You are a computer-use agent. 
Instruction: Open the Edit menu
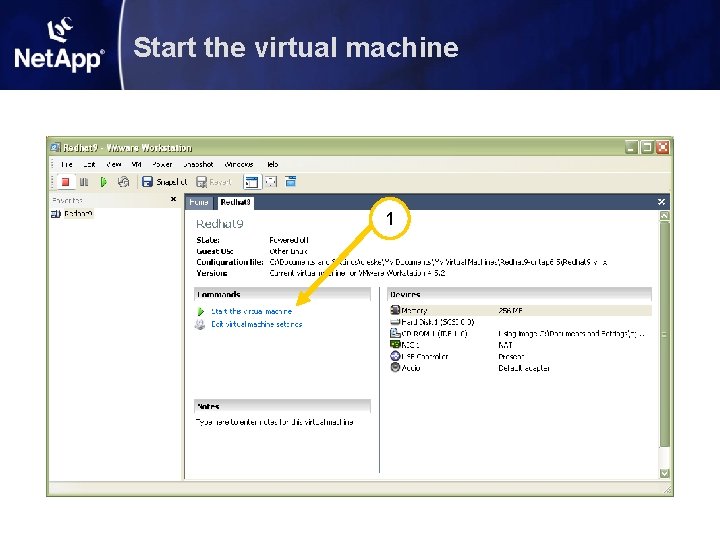click(x=89, y=164)
